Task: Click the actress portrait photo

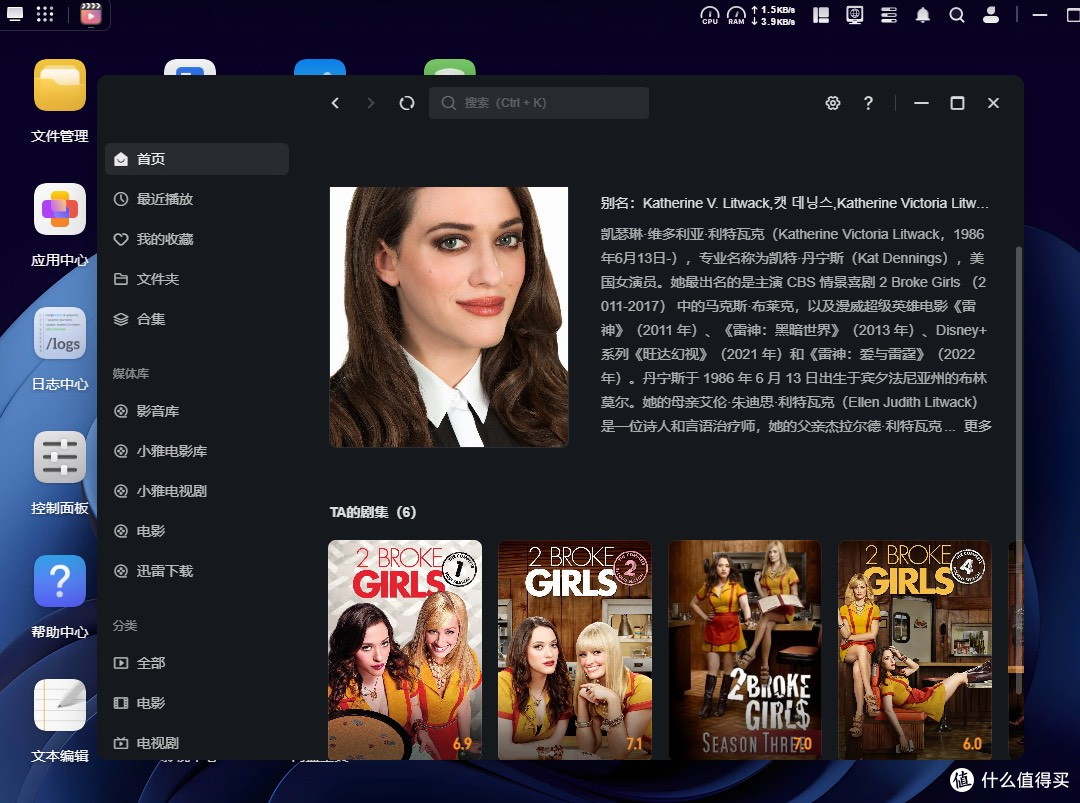Action: [x=449, y=317]
